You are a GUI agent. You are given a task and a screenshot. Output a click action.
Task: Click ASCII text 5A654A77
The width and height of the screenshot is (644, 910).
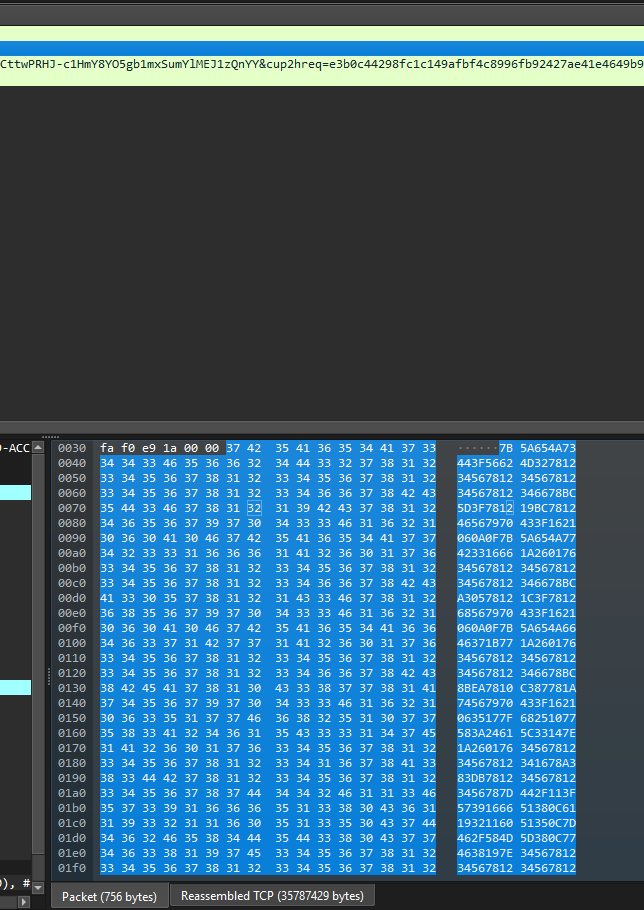pos(548,538)
